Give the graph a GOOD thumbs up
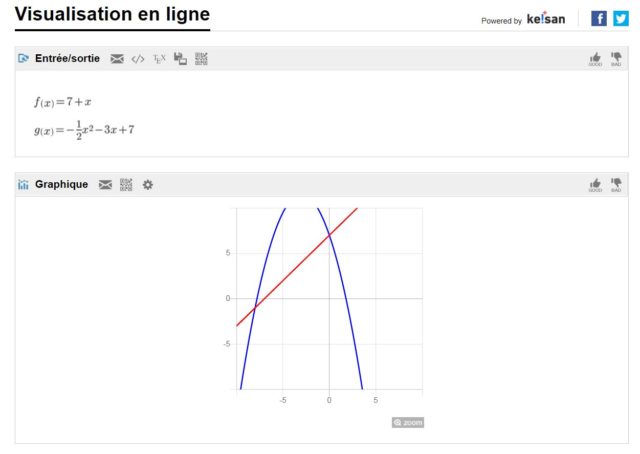Viewport: 640px width, 454px height. [x=596, y=185]
